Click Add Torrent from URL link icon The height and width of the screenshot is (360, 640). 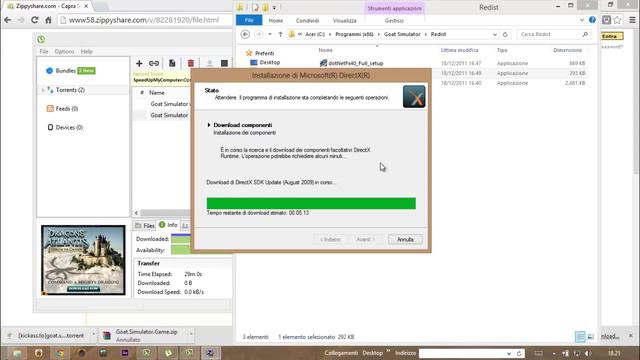[154, 63]
